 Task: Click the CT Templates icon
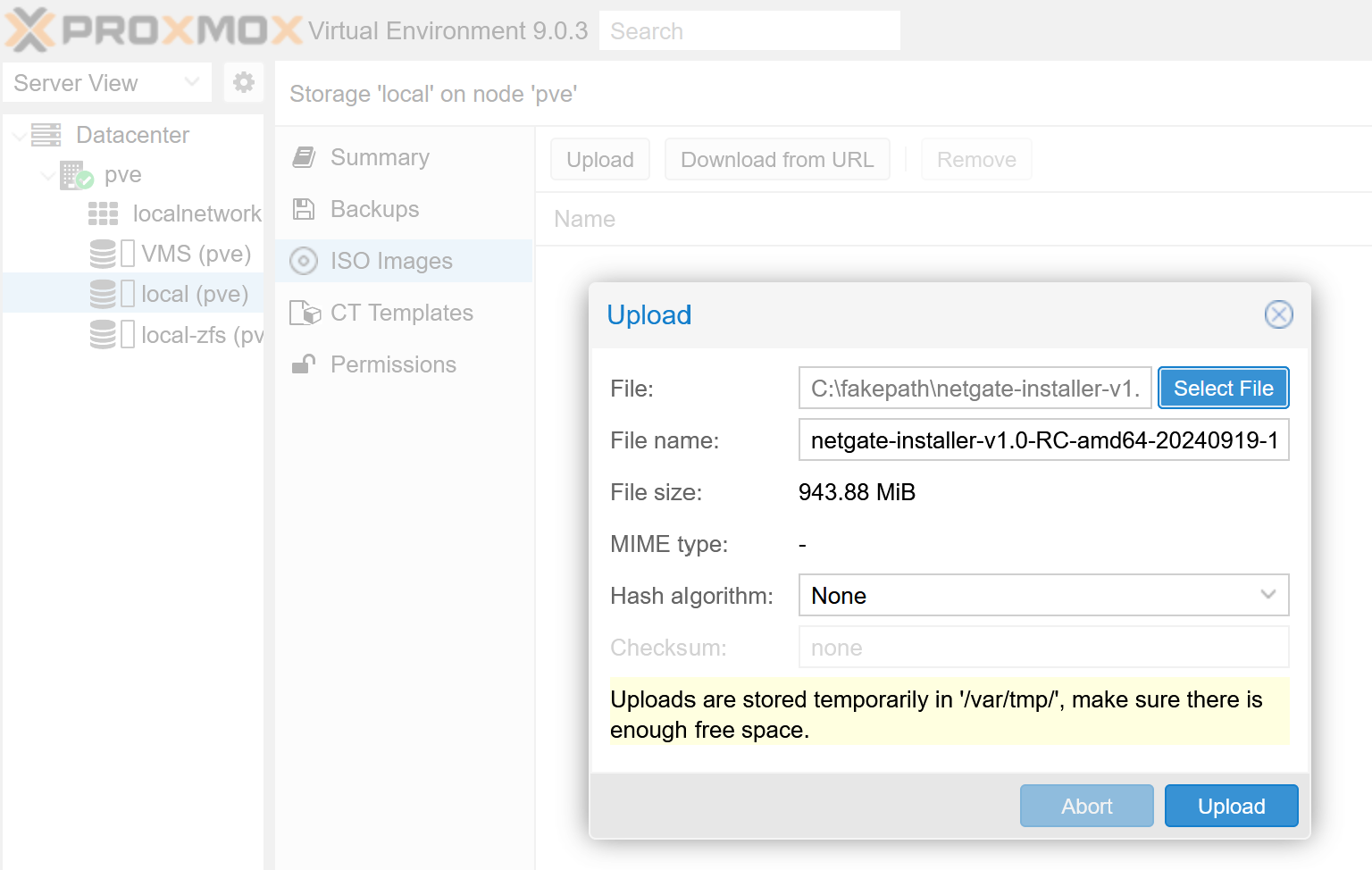pyautogui.click(x=305, y=313)
